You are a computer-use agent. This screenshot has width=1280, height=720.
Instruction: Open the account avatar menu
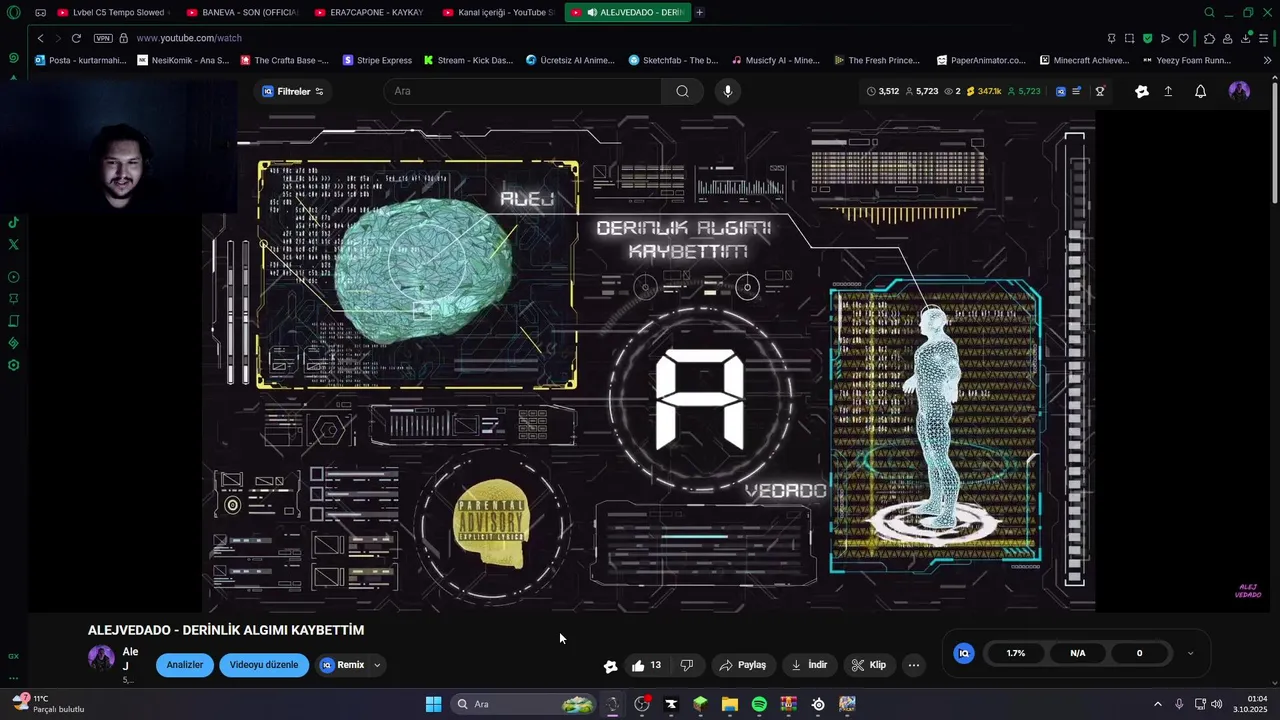1239,91
